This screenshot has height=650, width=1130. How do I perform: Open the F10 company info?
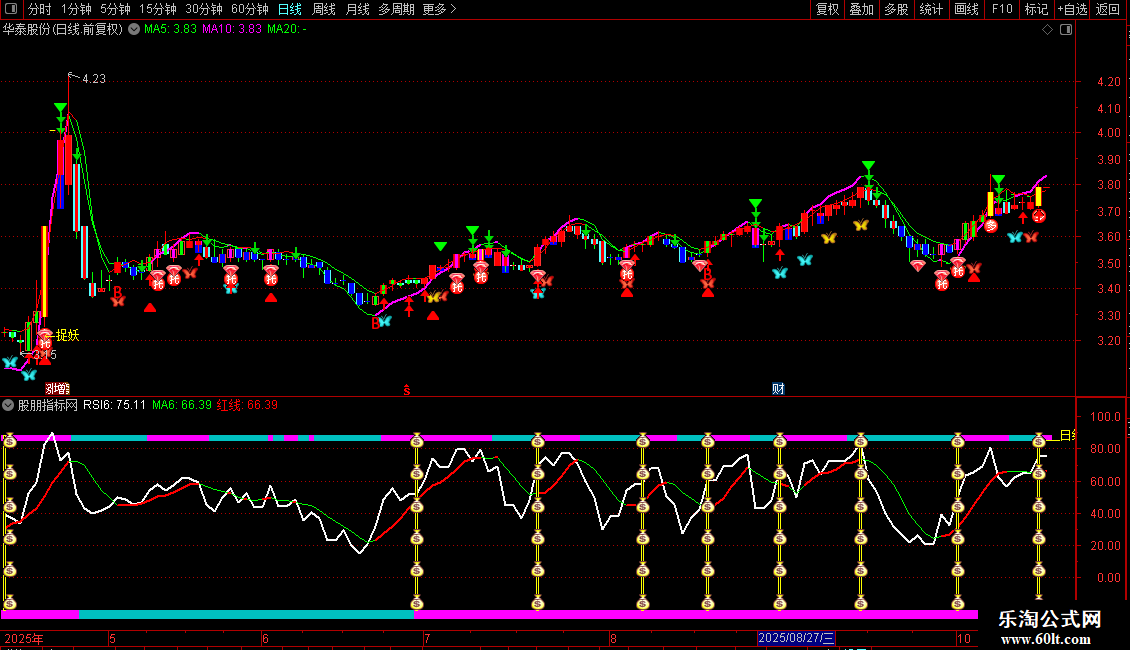[1002, 9]
